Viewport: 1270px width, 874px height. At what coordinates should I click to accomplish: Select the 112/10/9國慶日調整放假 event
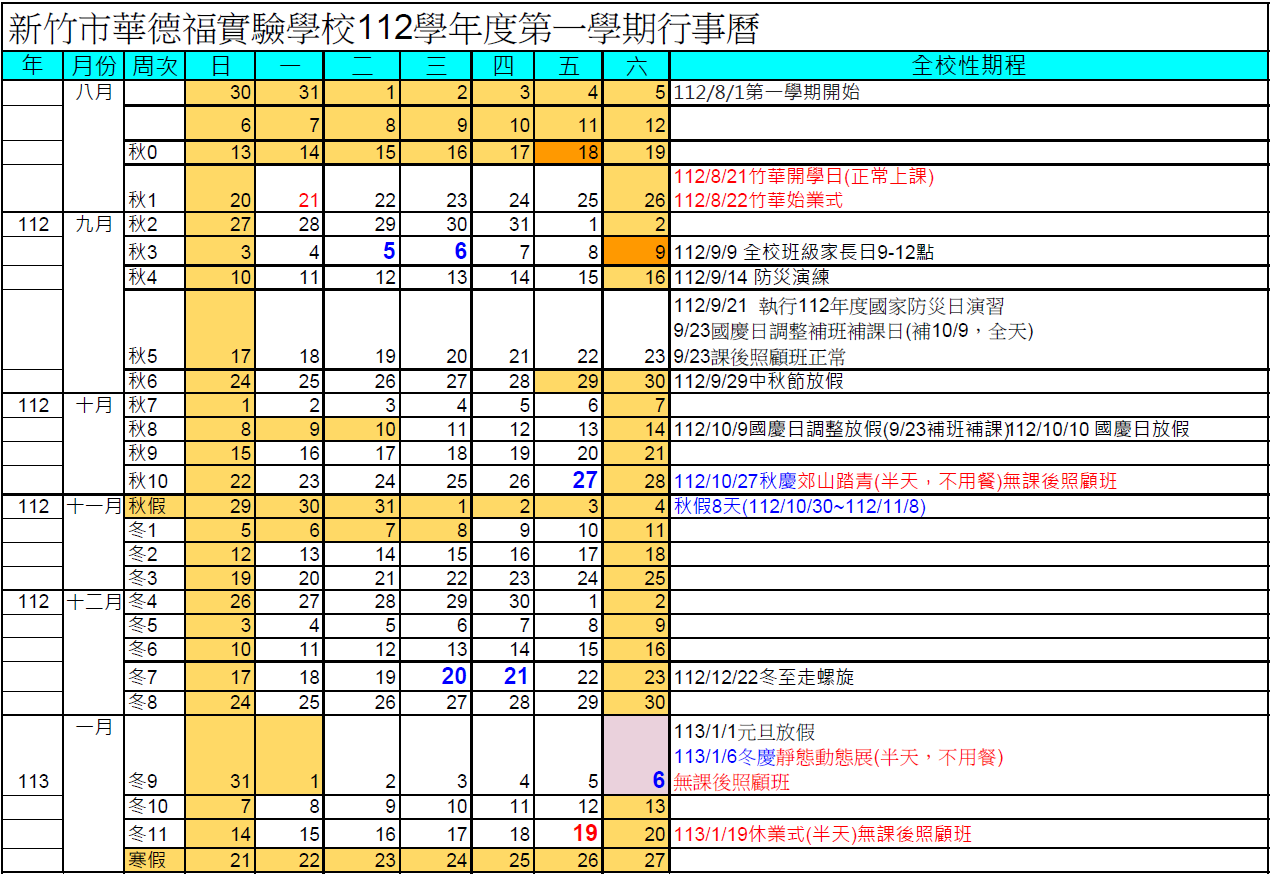(841, 429)
